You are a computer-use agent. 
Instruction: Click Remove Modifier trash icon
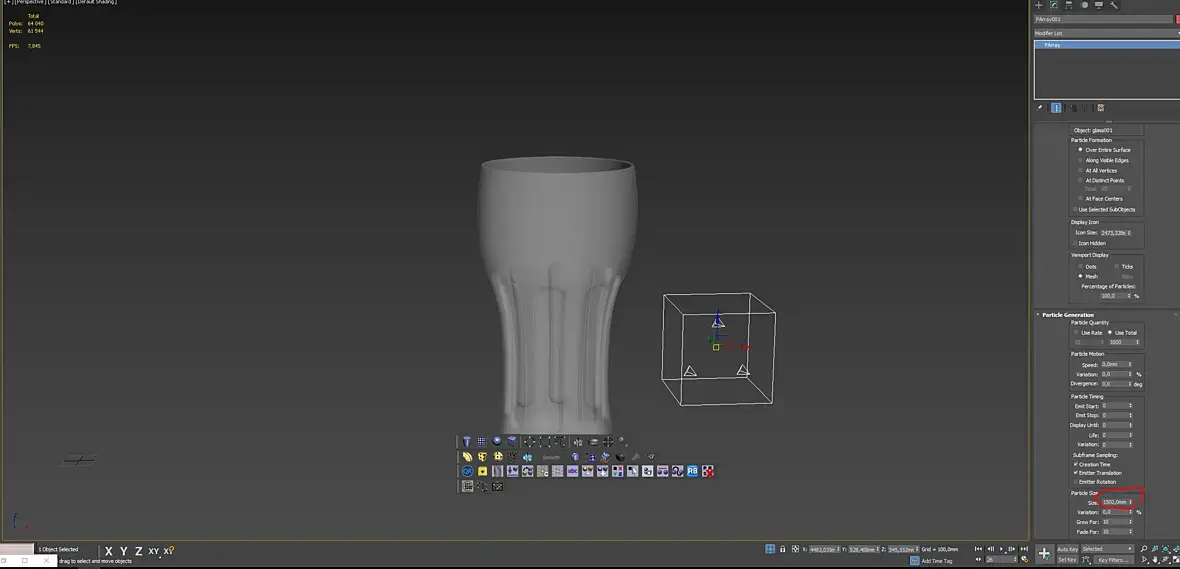1086,108
